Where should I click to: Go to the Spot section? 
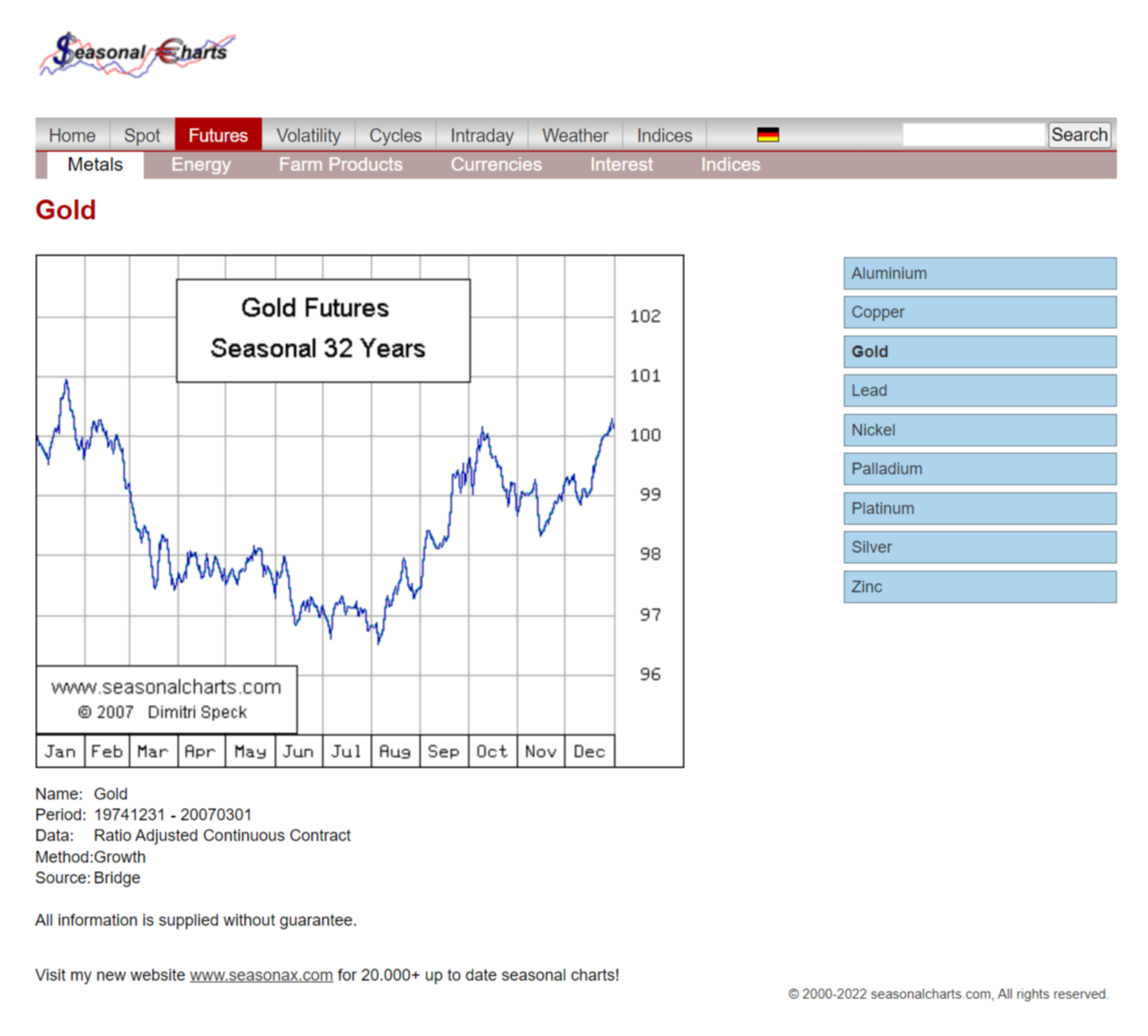(x=142, y=135)
